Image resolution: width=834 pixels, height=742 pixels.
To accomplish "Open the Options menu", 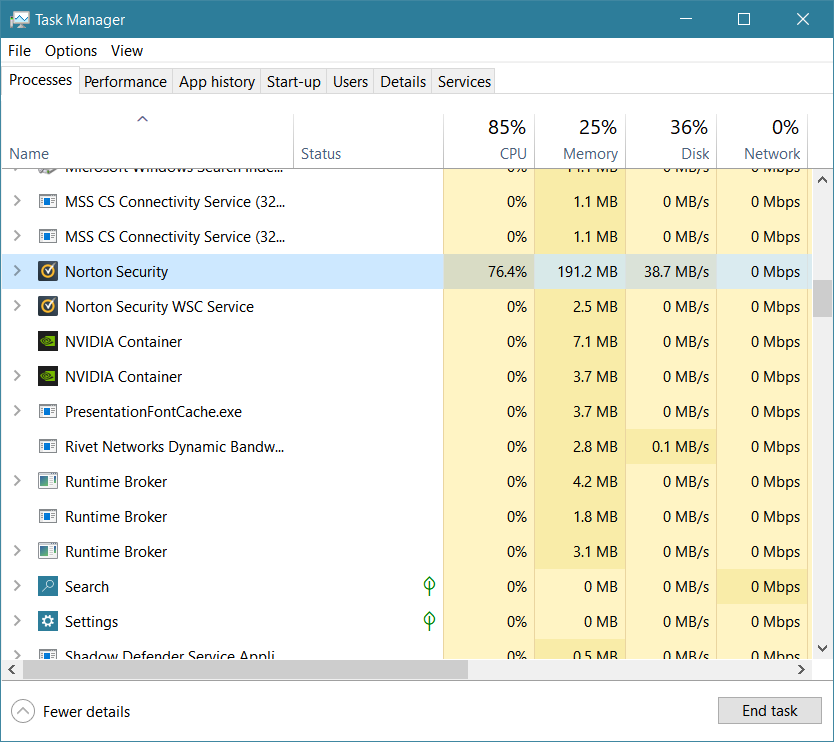I will coord(71,51).
